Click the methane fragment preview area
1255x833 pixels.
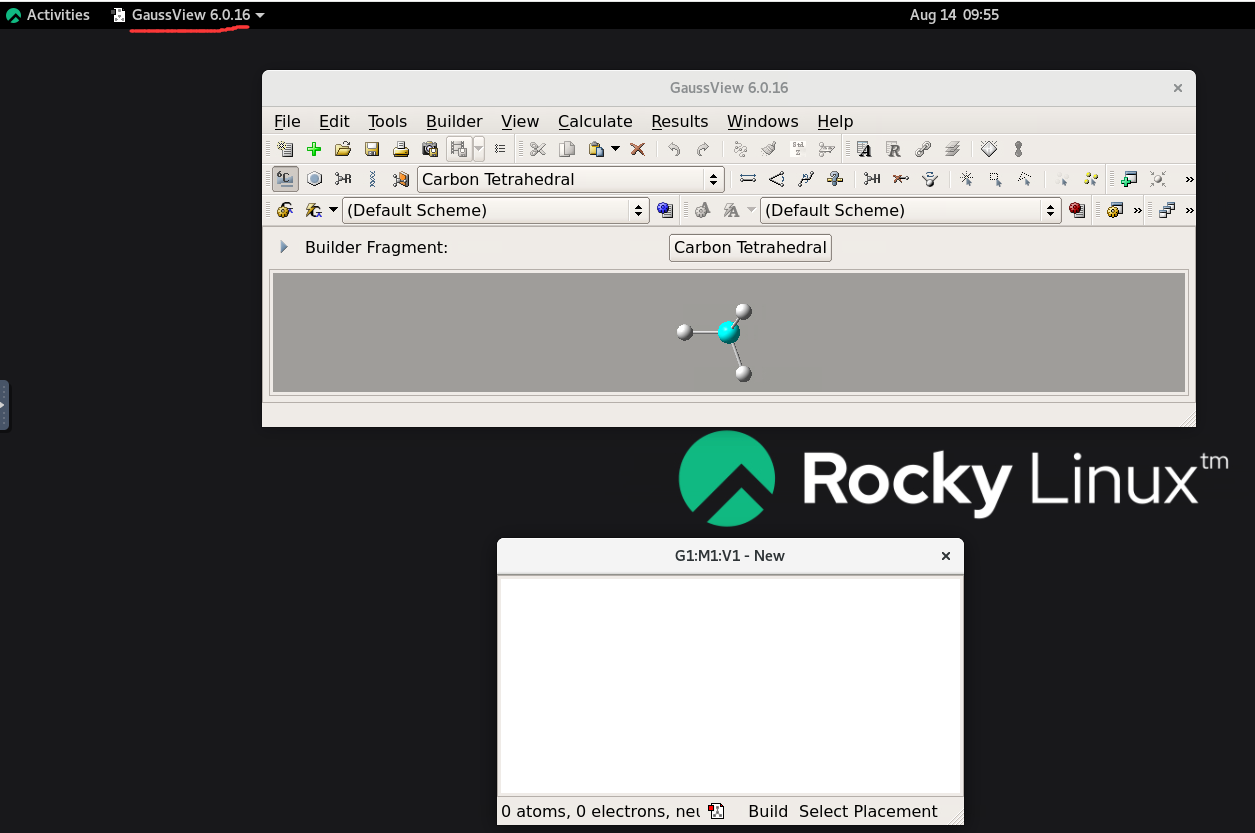coord(729,333)
